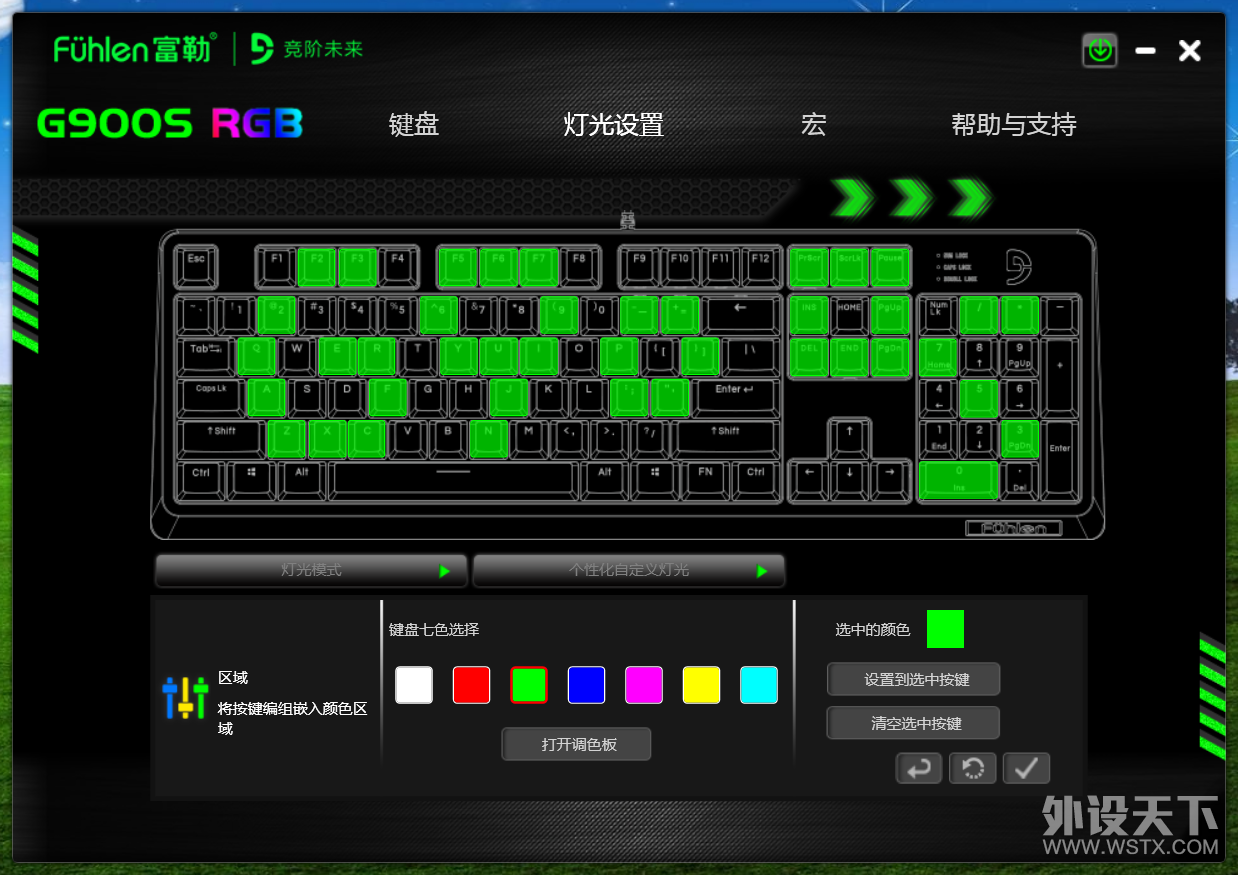
Task: Deselect the highlighted F7 key
Action: (x=539, y=266)
